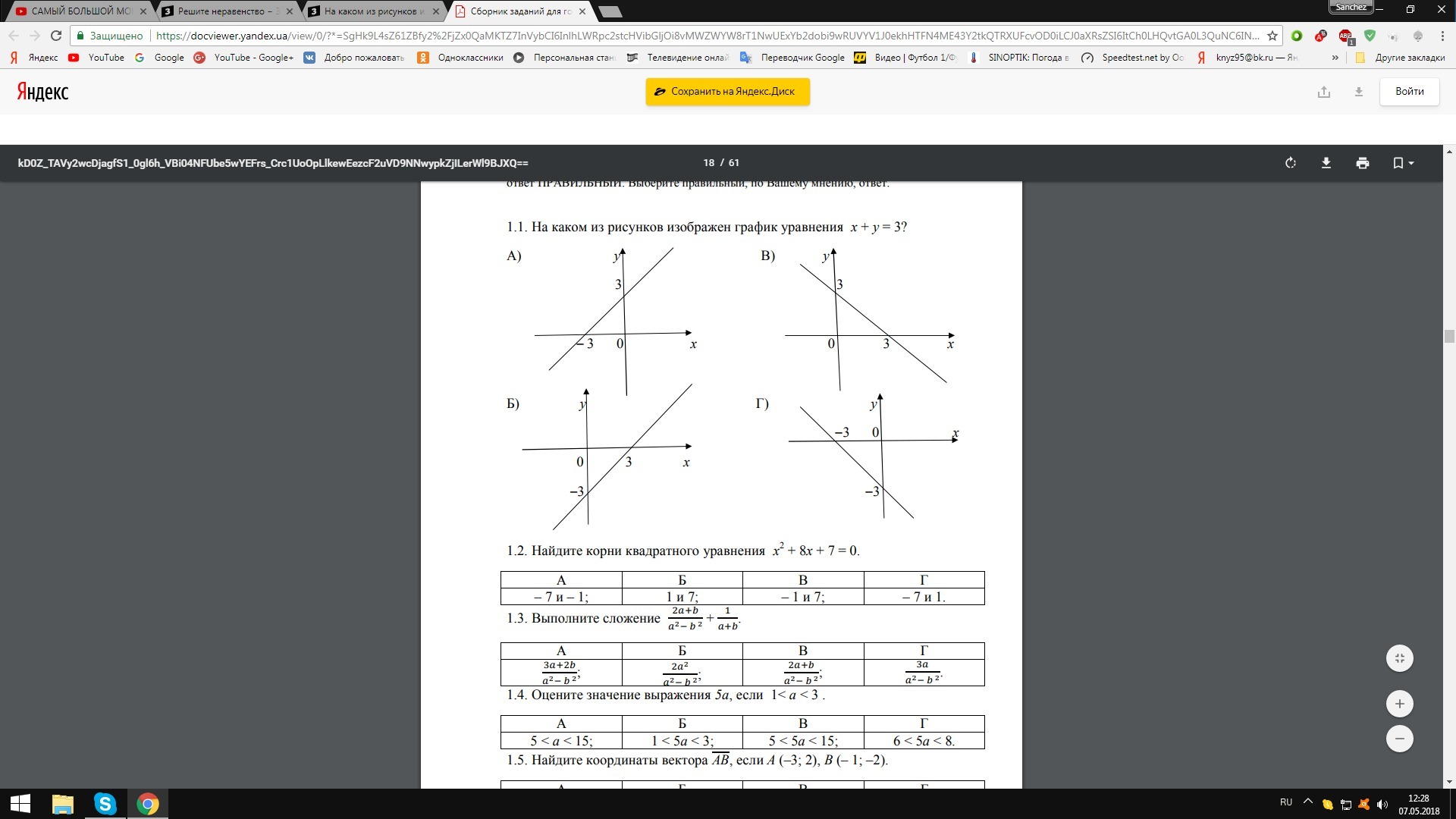Click Сохранить на Яндекс.Диск
The image size is (1456, 819).
click(726, 91)
